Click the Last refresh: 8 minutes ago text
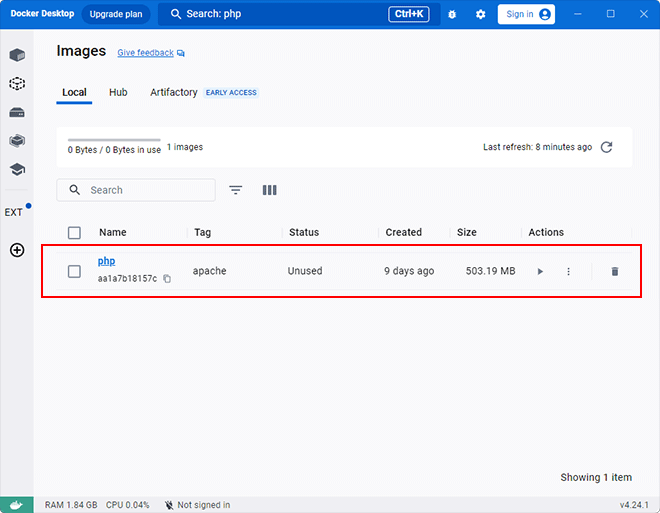The height and width of the screenshot is (513, 660). 537,147
